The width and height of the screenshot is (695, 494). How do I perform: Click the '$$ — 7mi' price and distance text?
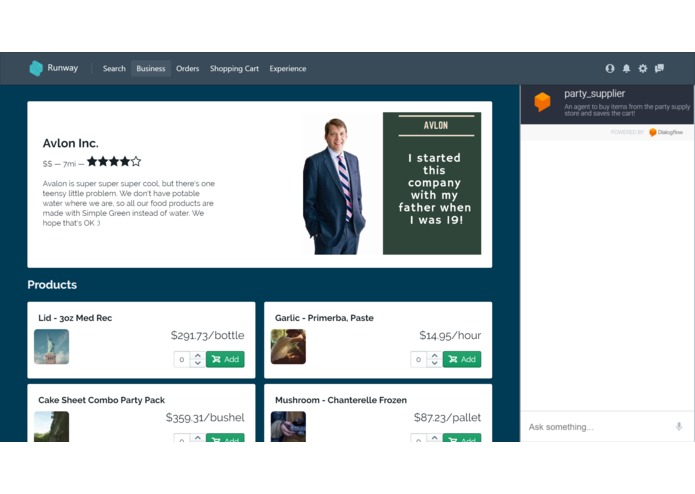tap(59, 164)
